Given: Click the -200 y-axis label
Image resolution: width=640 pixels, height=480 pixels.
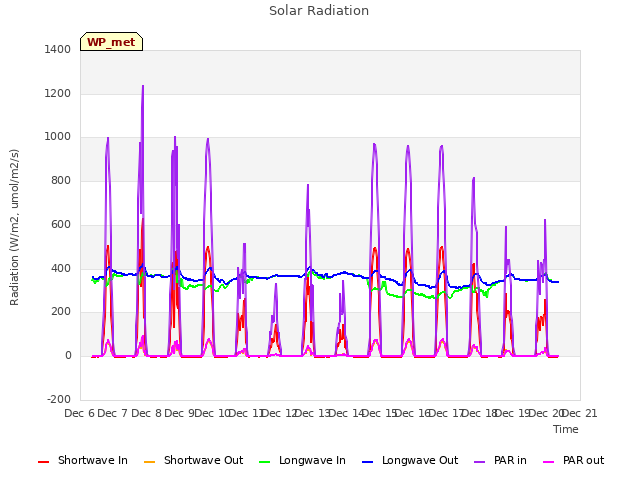Looking at the screenshot, I should [x=59, y=399].
